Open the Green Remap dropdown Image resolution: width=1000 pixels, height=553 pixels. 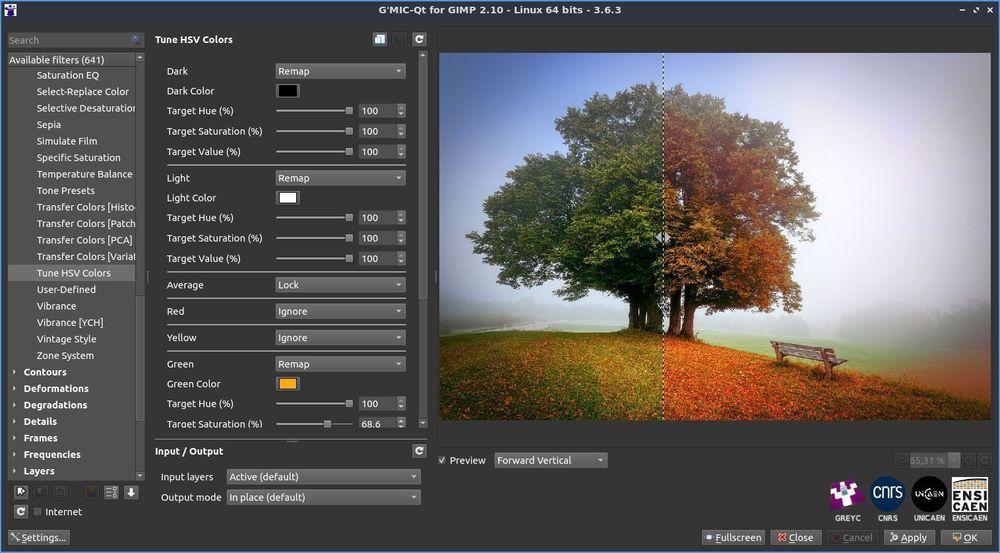click(x=340, y=364)
